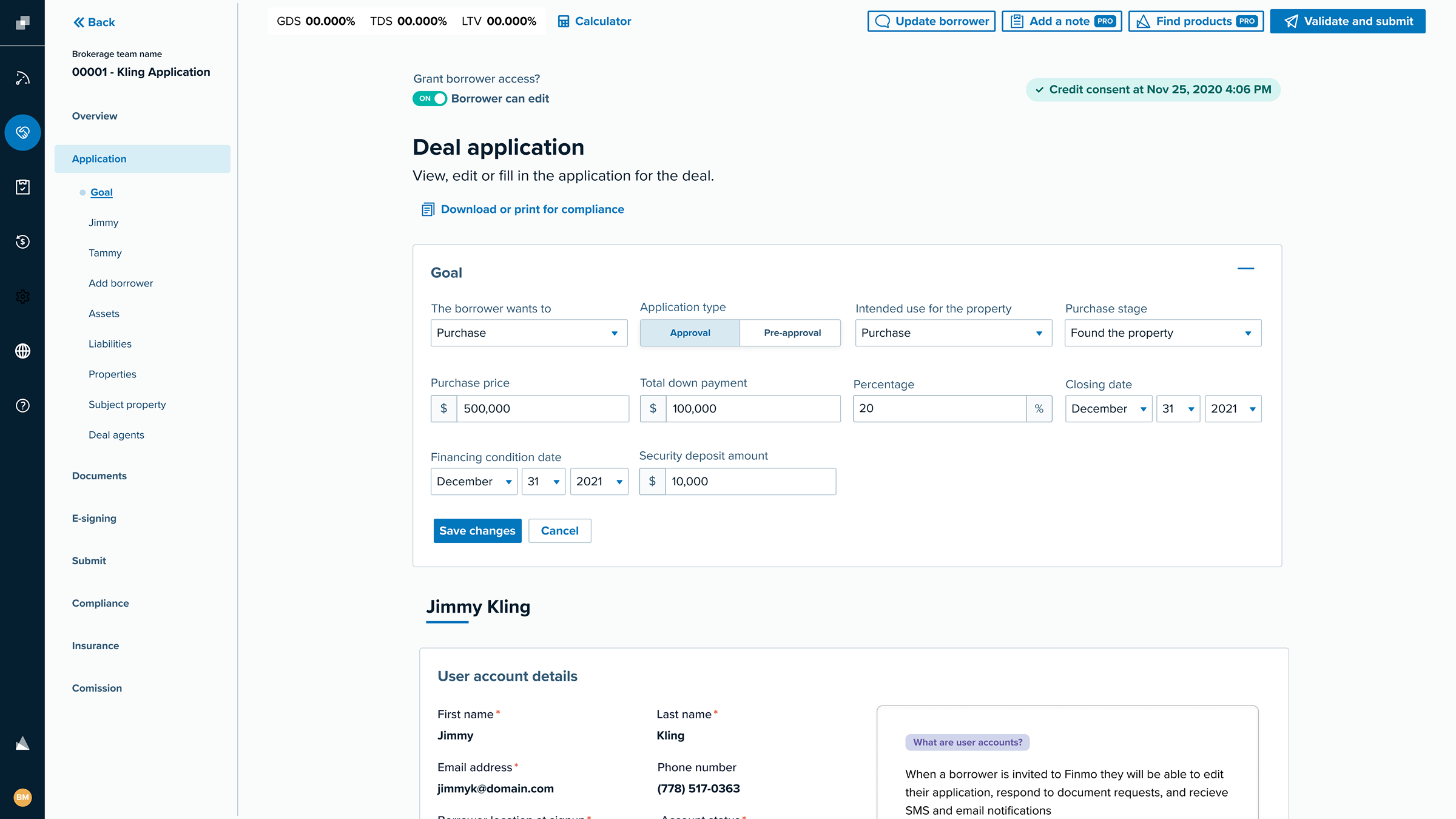
Task: Open the globe icon in sidebar
Action: pos(22,351)
